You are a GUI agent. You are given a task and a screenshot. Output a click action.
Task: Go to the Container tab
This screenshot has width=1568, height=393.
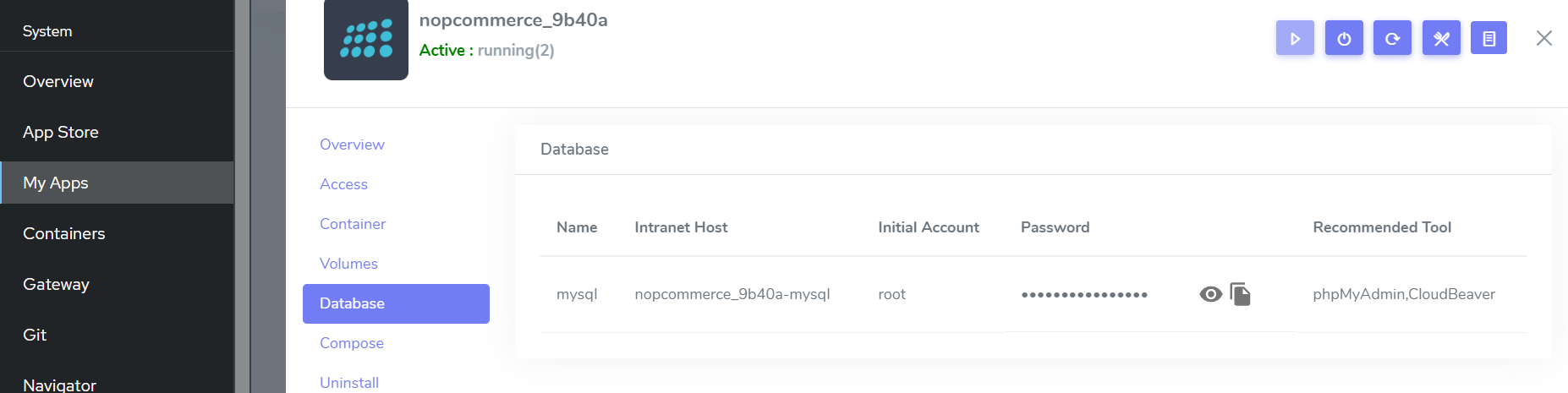click(353, 224)
